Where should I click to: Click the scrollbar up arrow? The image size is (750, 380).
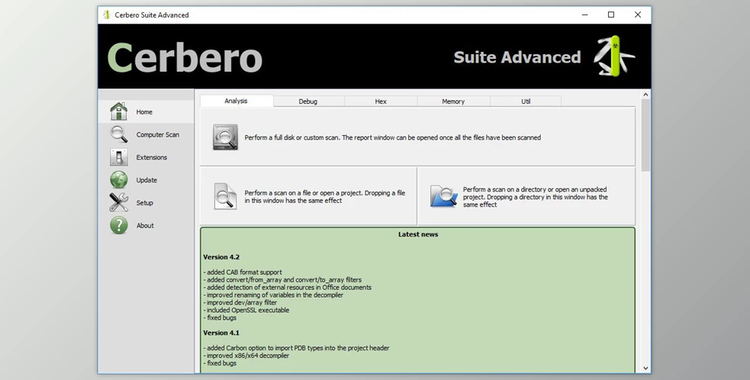645,95
